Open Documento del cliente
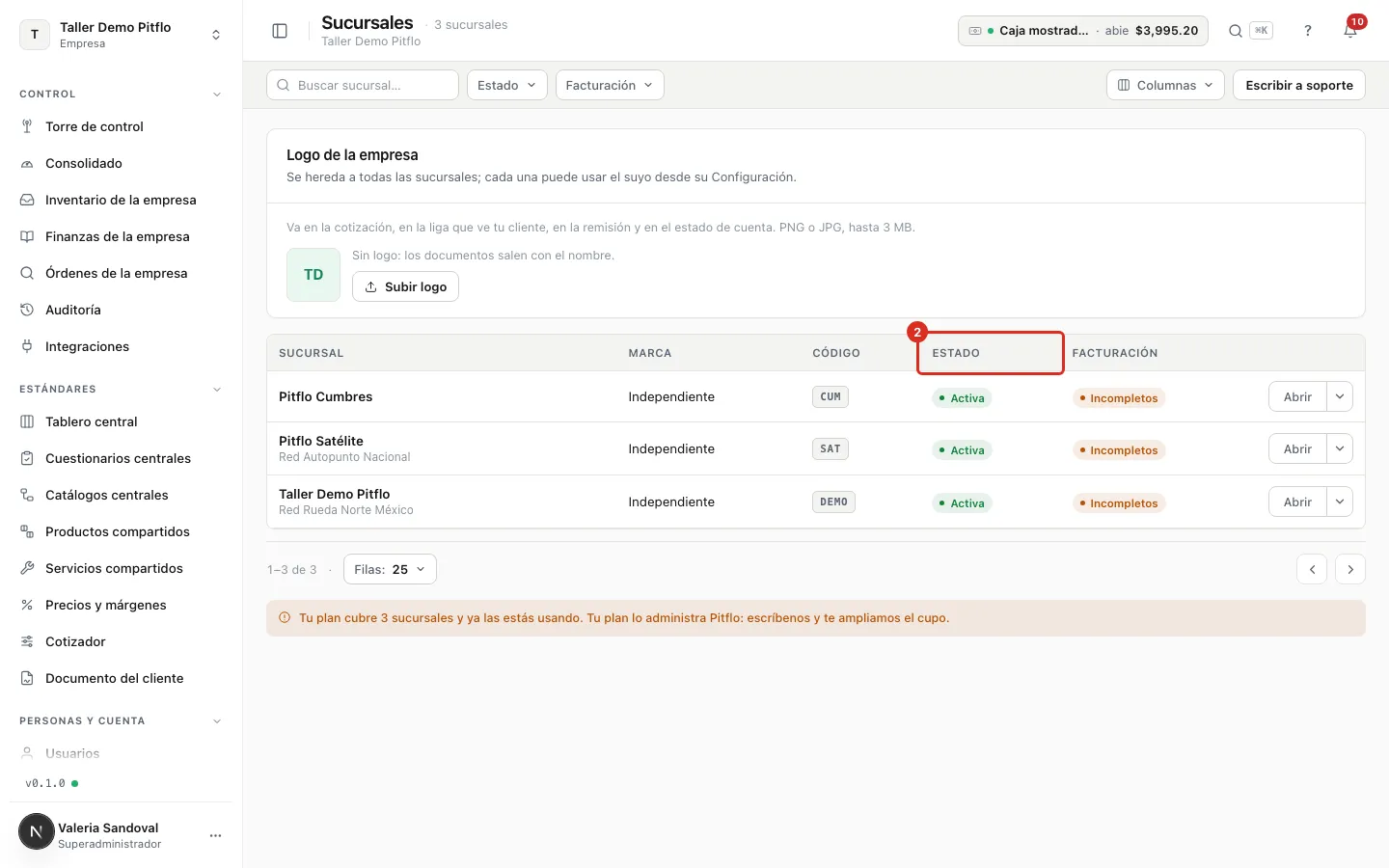The image size is (1389, 868). tap(121, 678)
